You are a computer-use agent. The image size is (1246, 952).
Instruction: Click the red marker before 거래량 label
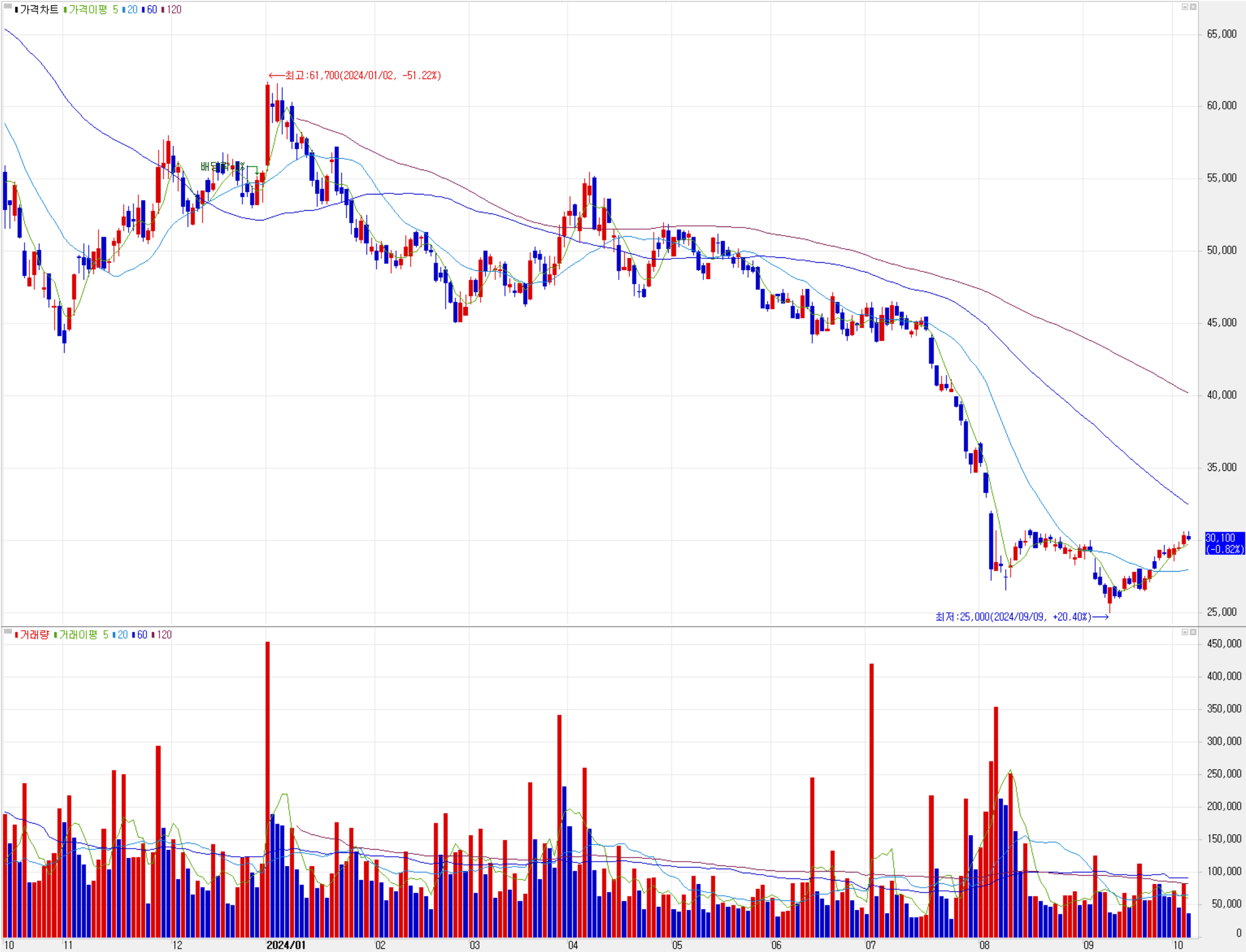pyautogui.click(x=16, y=634)
